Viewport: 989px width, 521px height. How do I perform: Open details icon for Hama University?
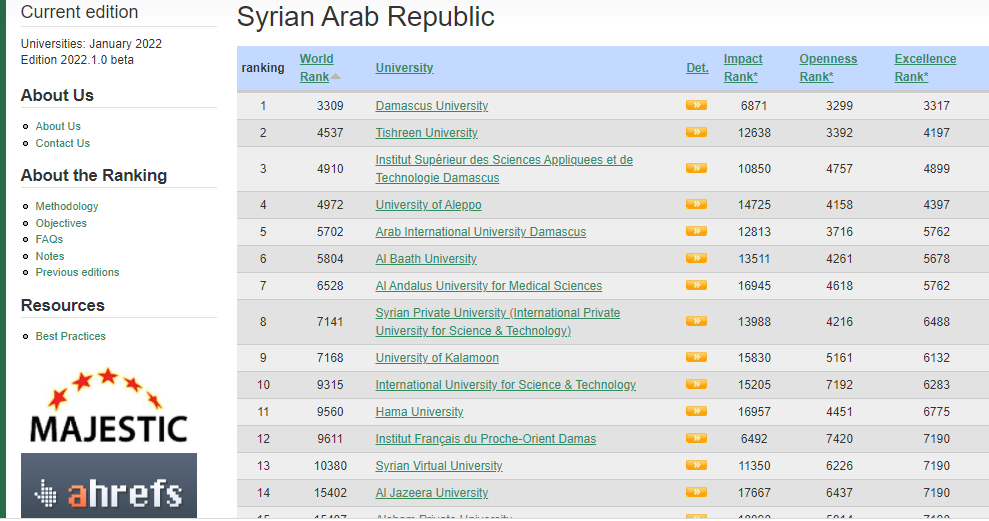(x=696, y=411)
